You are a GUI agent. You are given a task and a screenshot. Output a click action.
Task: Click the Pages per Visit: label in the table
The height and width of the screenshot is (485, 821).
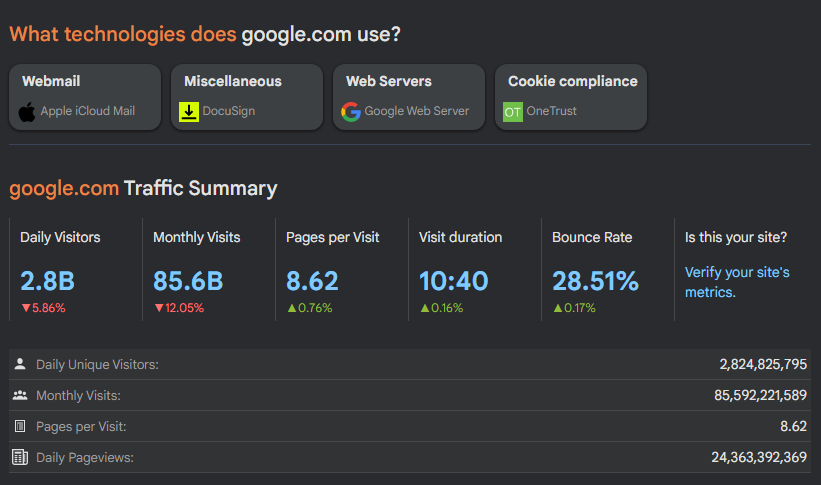[x=81, y=426]
